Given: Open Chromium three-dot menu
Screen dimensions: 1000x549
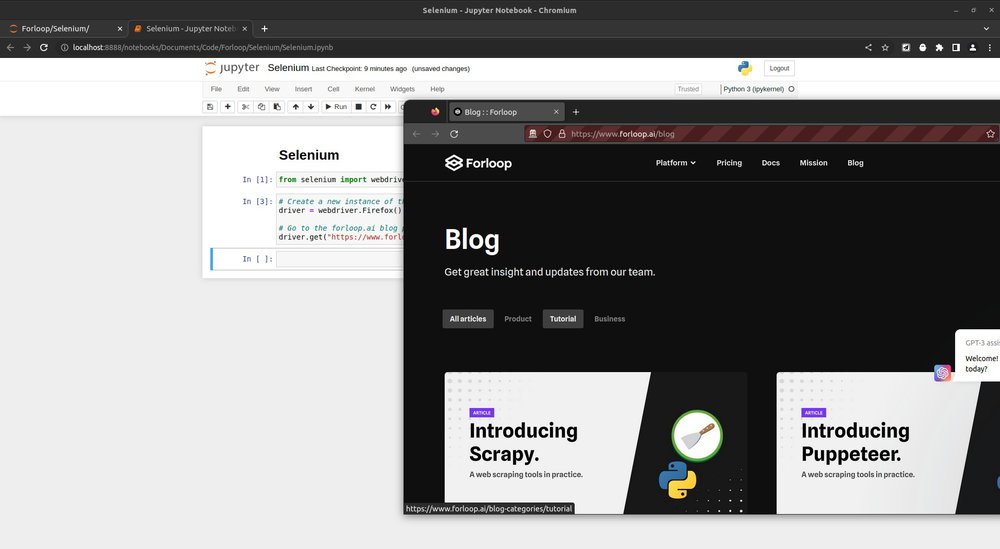Looking at the screenshot, I should tap(990, 47).
